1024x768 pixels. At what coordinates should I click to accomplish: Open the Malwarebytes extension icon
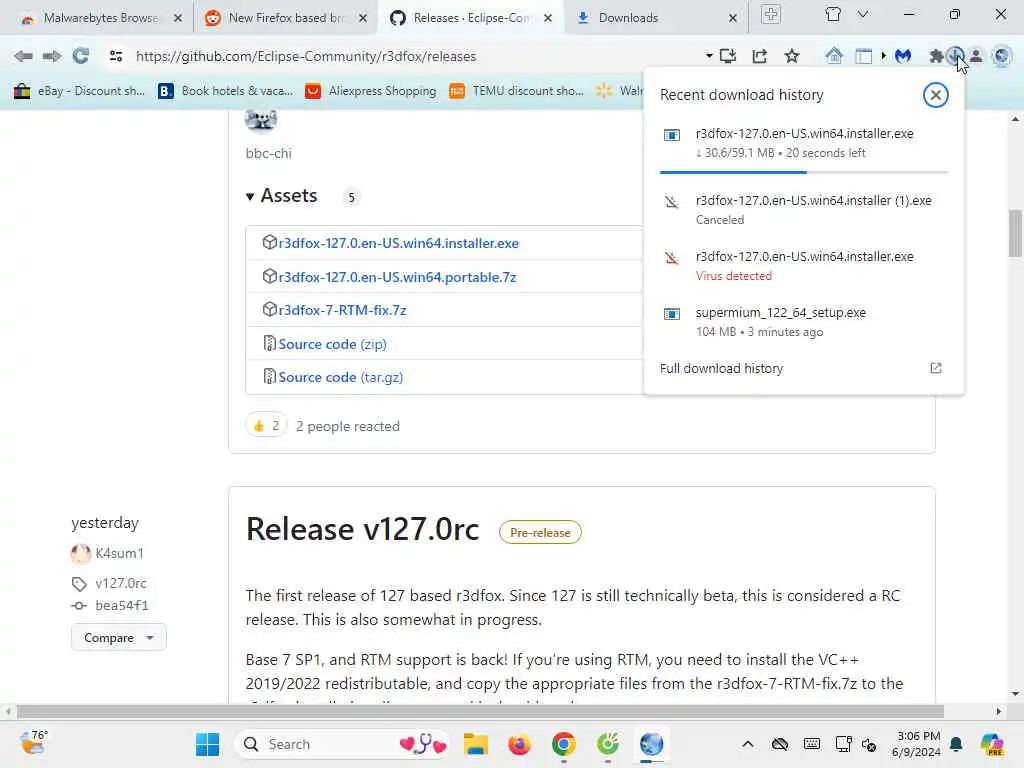click(x=903, y=56)
